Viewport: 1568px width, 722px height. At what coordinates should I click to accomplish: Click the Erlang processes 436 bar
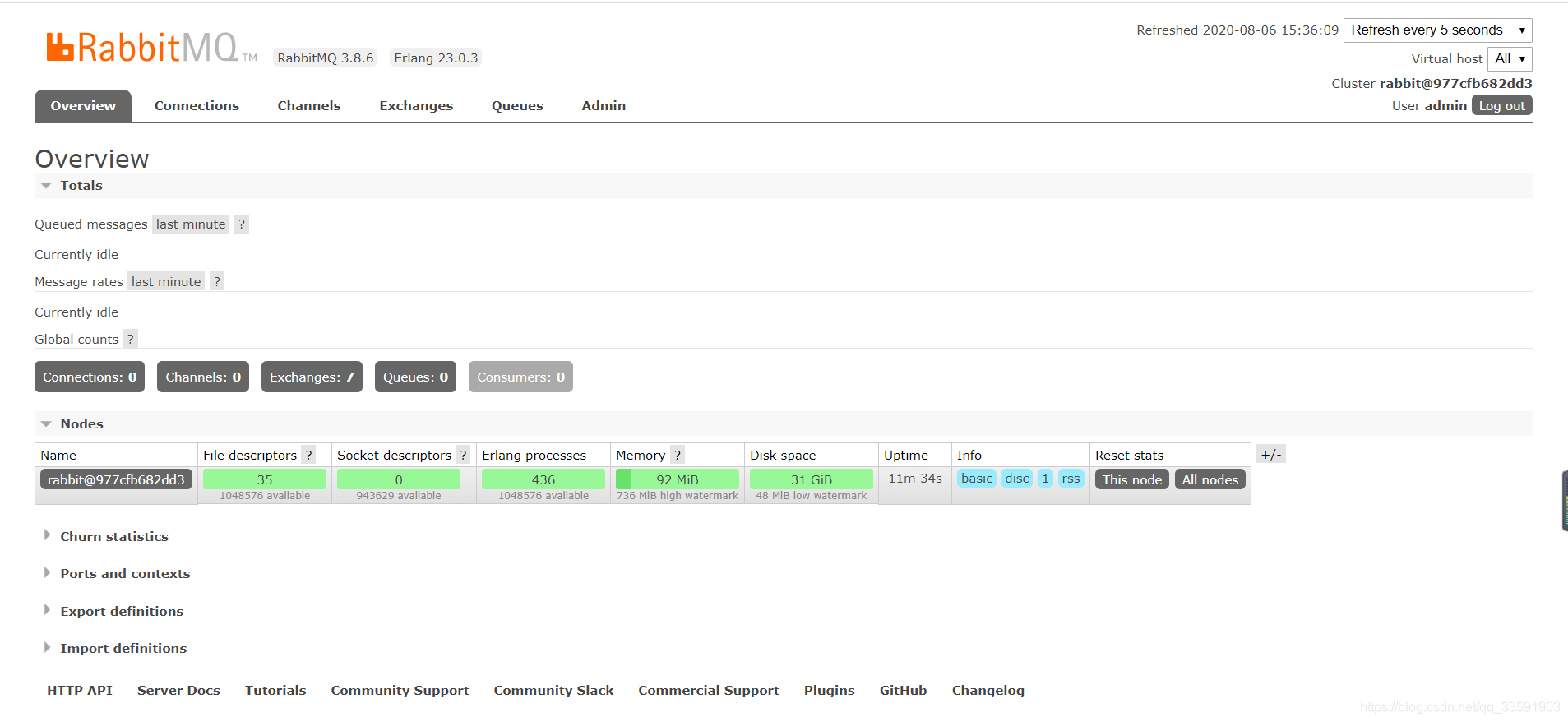543,479
